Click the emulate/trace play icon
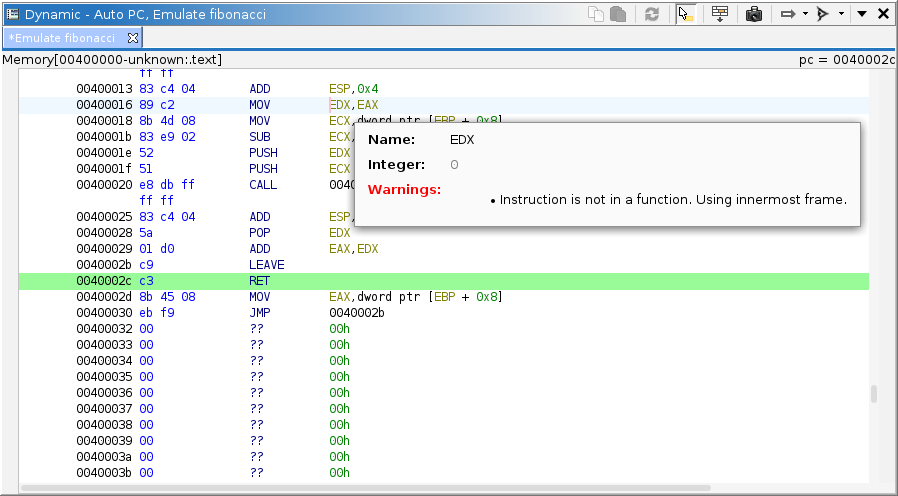The height and width of the screenshot is (496, 898). (823, 14)
